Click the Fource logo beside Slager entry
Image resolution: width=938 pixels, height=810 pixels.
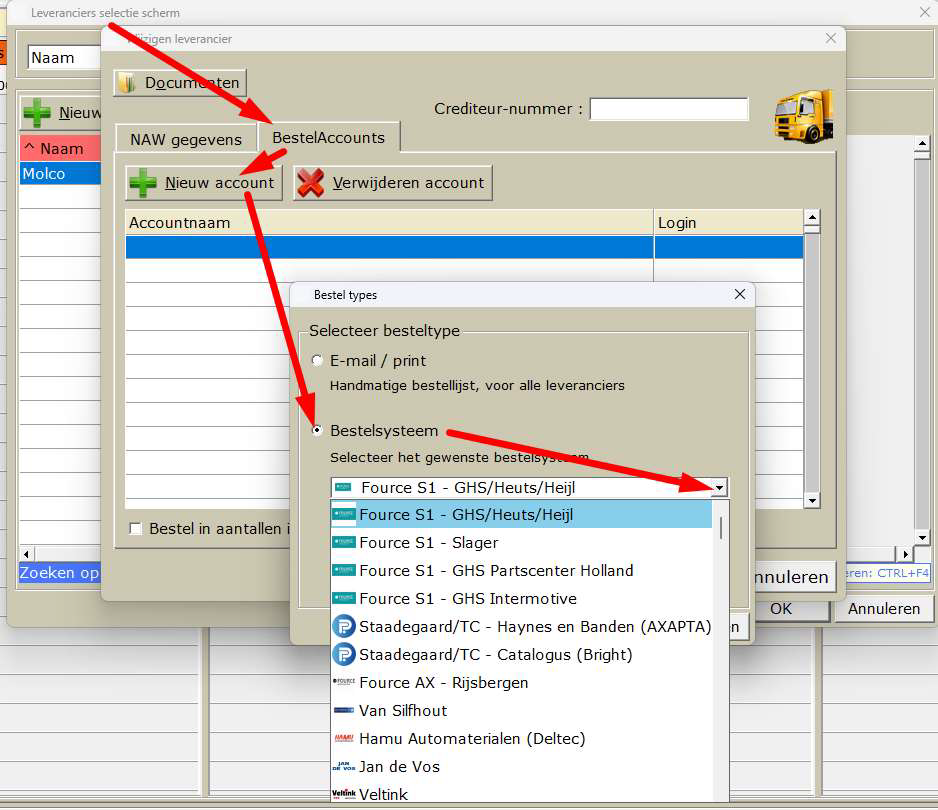(x=344, y=542)
